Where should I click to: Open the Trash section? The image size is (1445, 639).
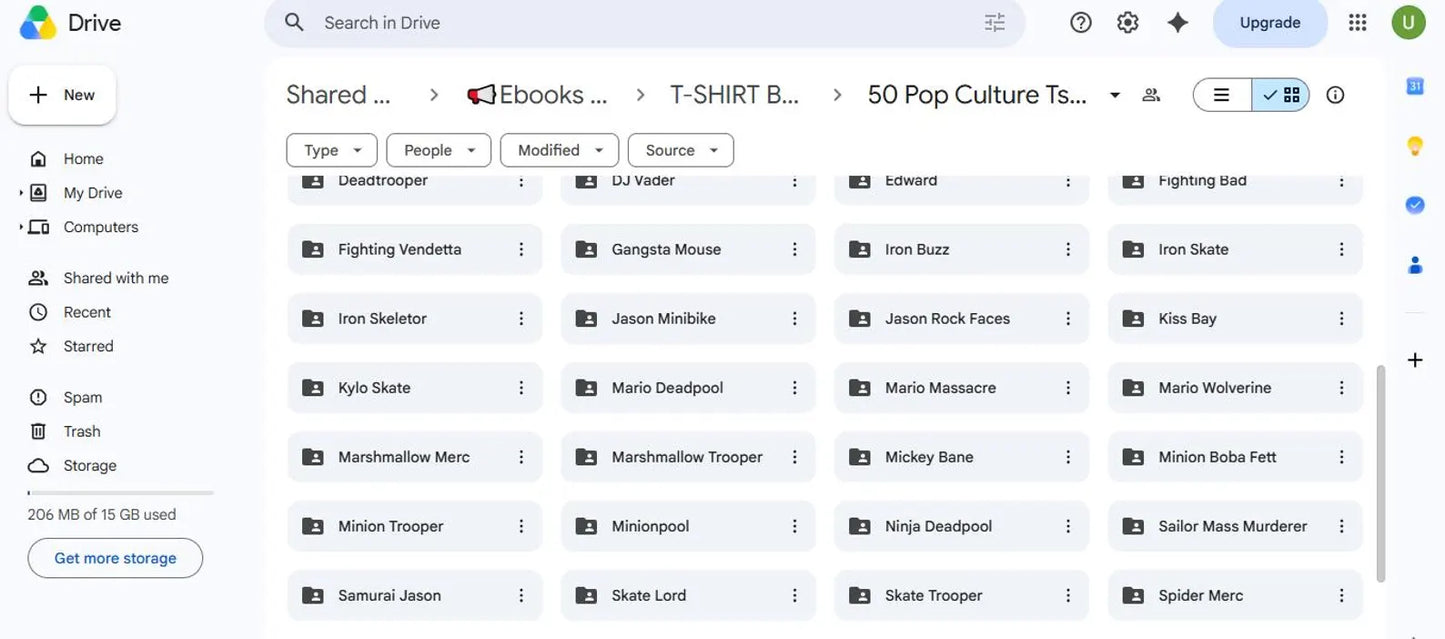pos(82,431)
